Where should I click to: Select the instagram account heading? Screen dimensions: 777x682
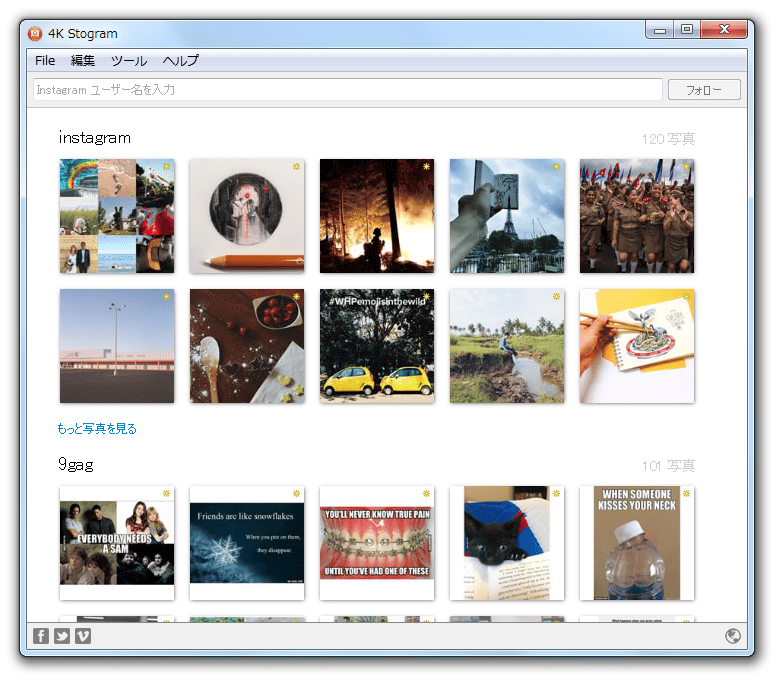point(95,138)
